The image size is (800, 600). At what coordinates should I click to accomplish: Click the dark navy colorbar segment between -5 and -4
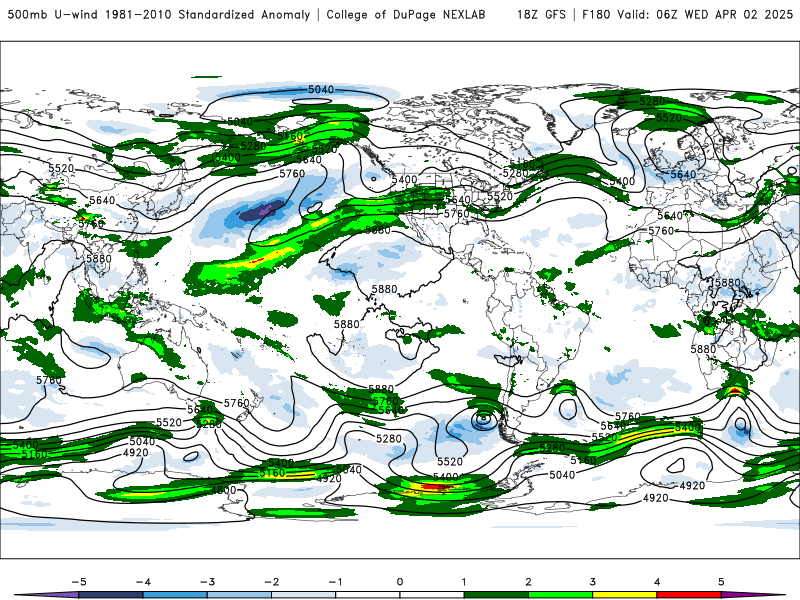point(111,595)
